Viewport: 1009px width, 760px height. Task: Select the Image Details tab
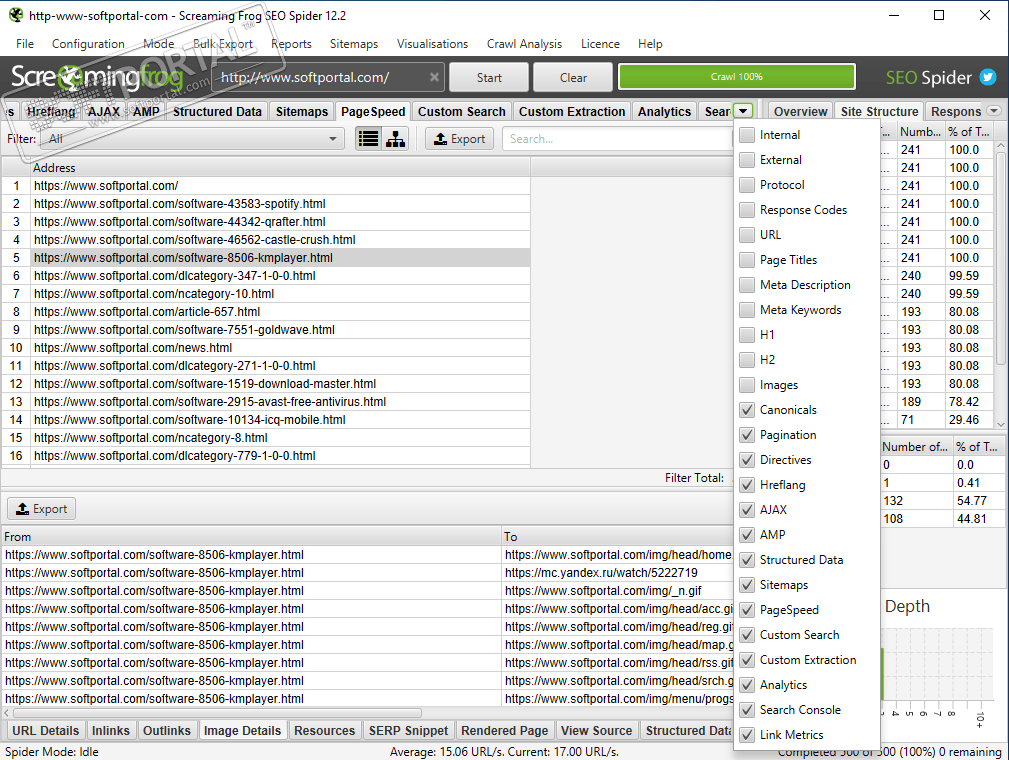point(243,730)
